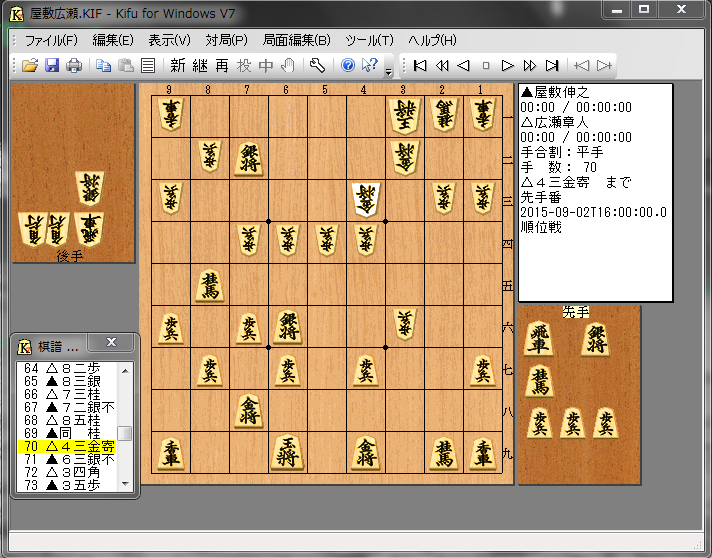Jump to first move of the game

coord(420,65)
